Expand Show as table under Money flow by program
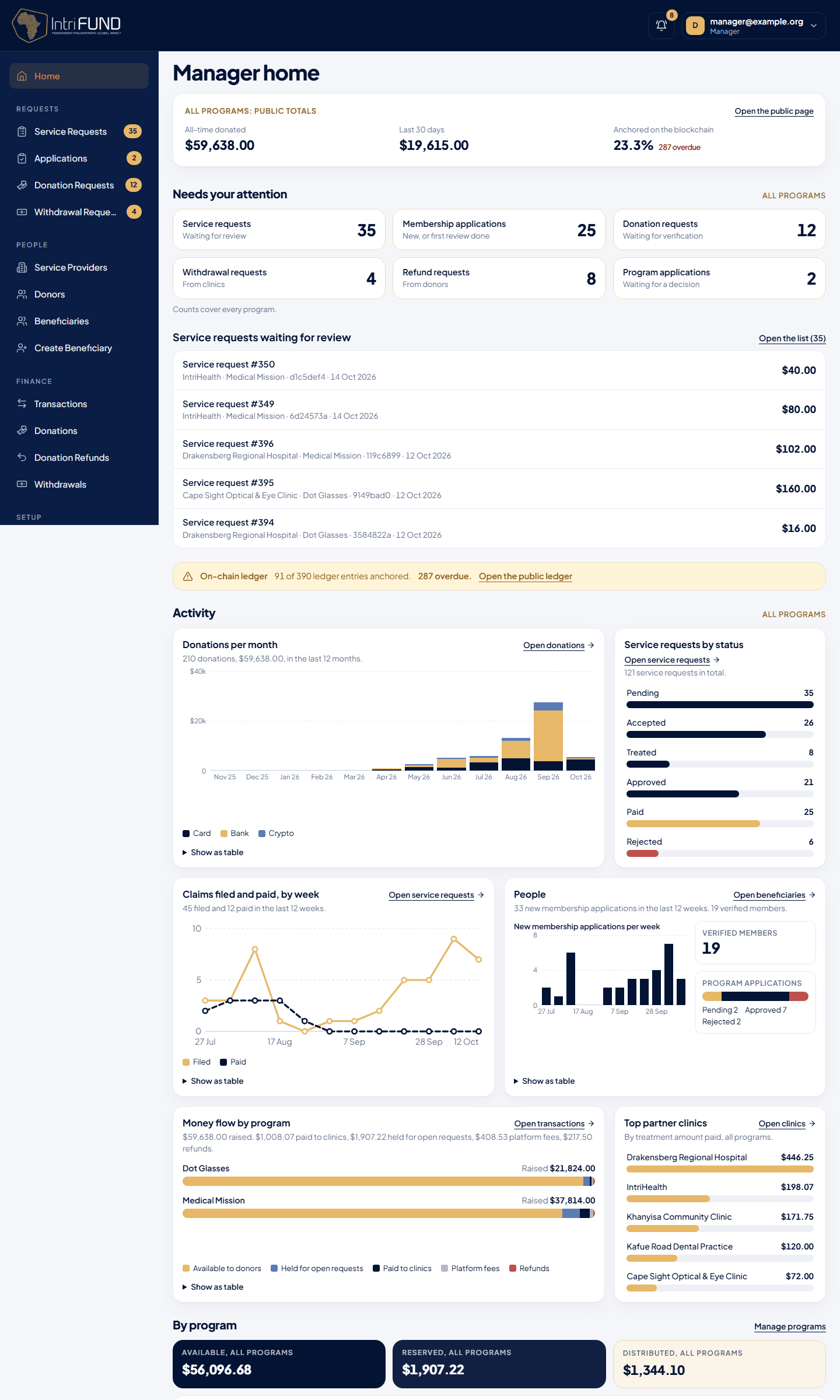 click(x=213, y=1287)
